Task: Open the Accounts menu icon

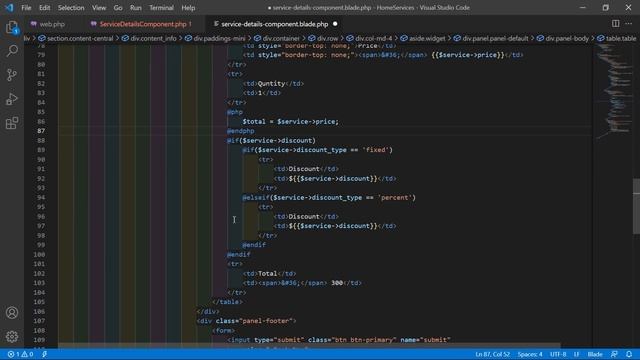Action: tap(12, 313)
